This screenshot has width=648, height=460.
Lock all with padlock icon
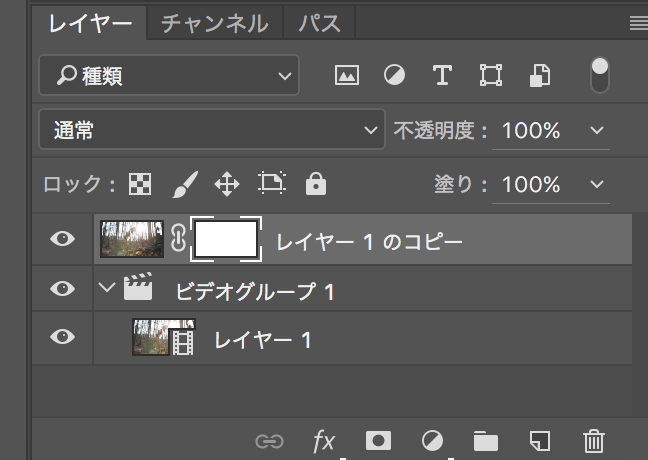pyautogui.click(x=316, y=184)
